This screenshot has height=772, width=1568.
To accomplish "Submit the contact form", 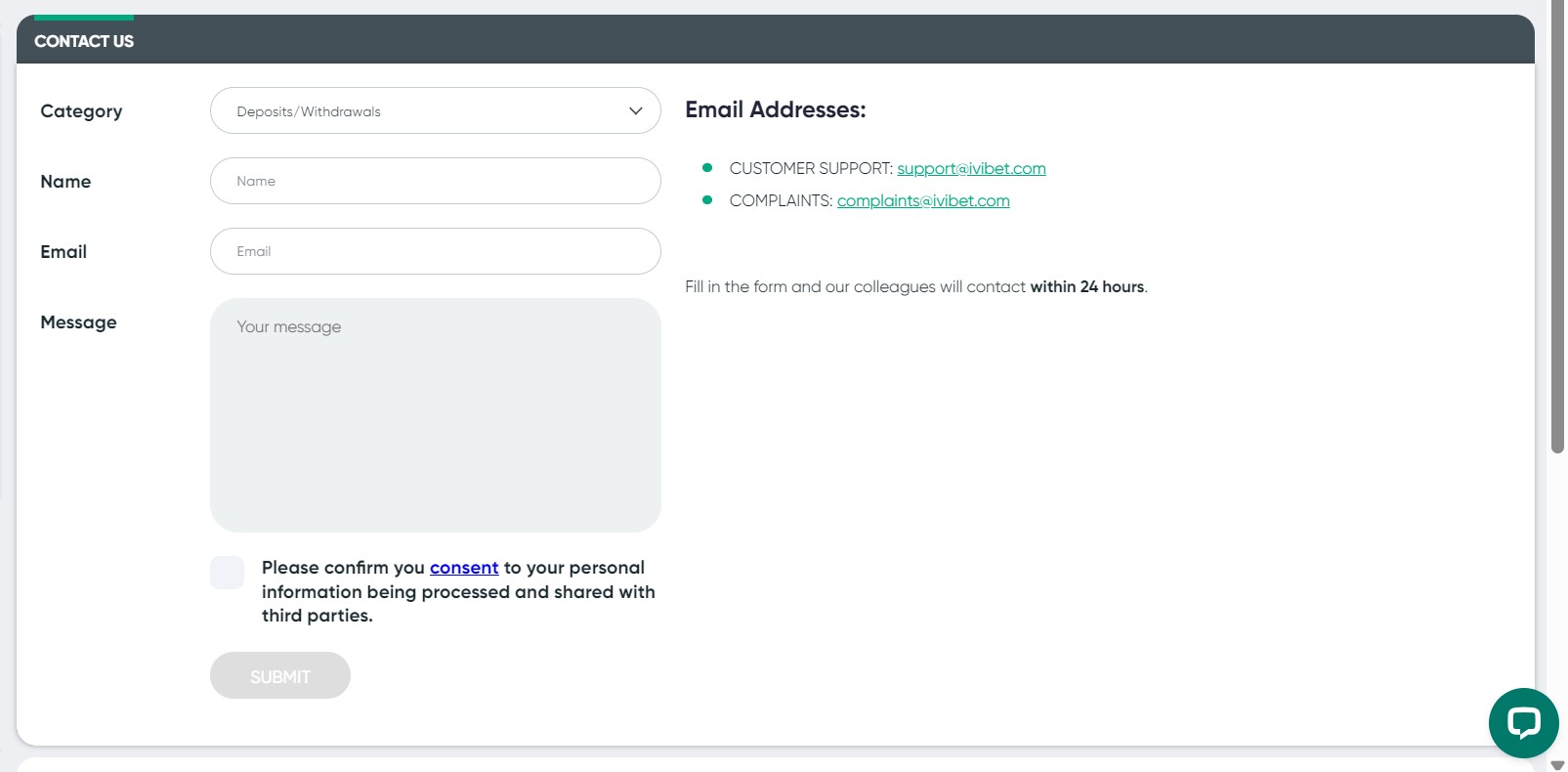I will (280, 675).
